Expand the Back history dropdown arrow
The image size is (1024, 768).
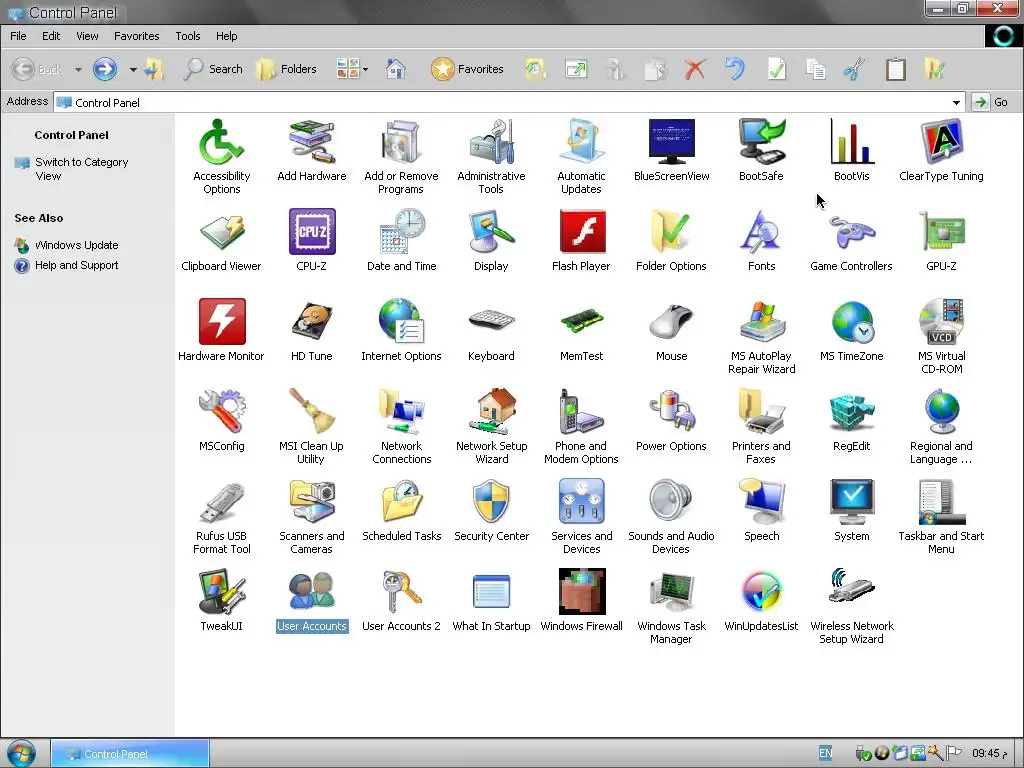78,69
